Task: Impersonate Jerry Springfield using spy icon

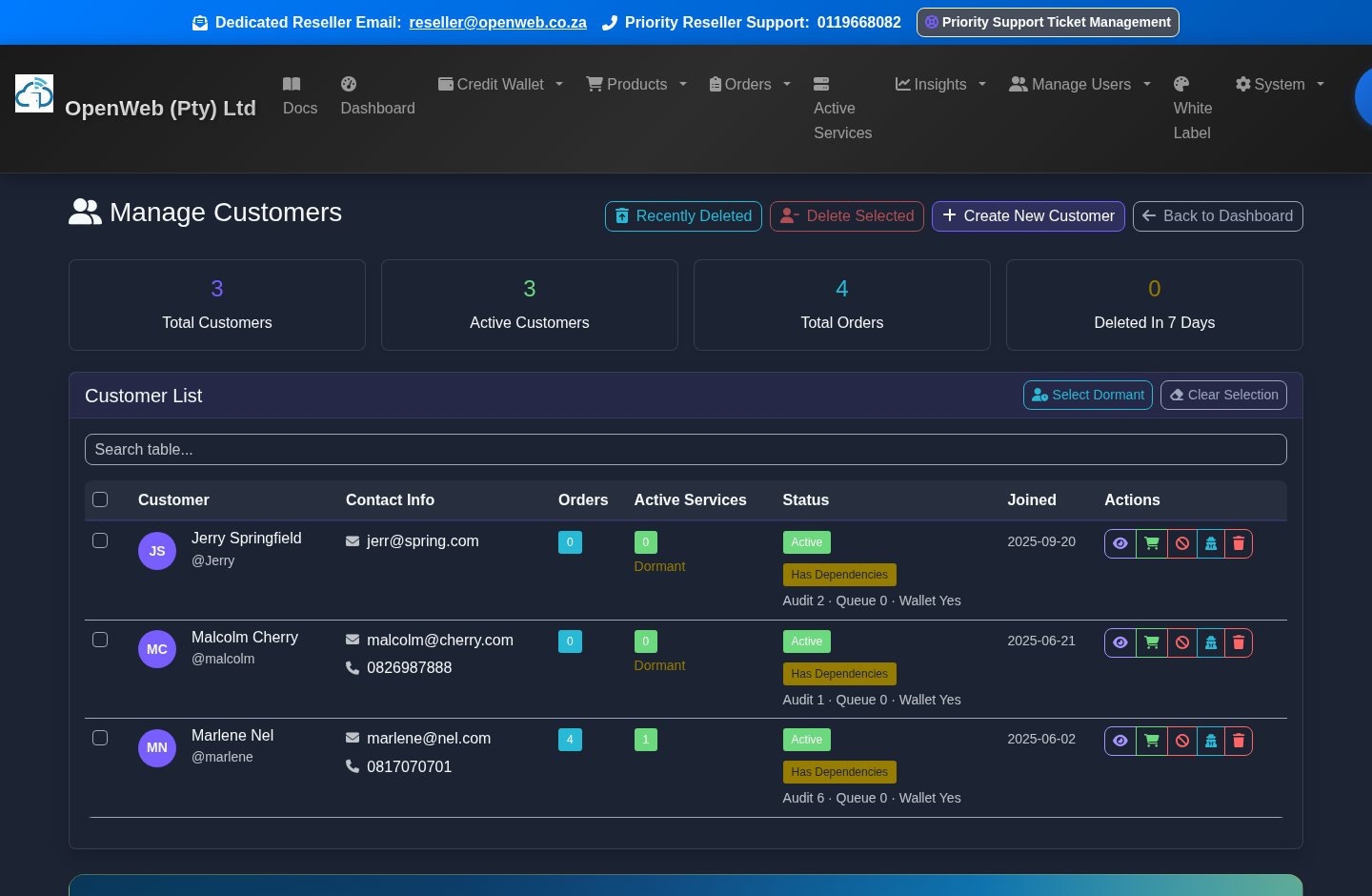Action: [x=1211, y=543]
